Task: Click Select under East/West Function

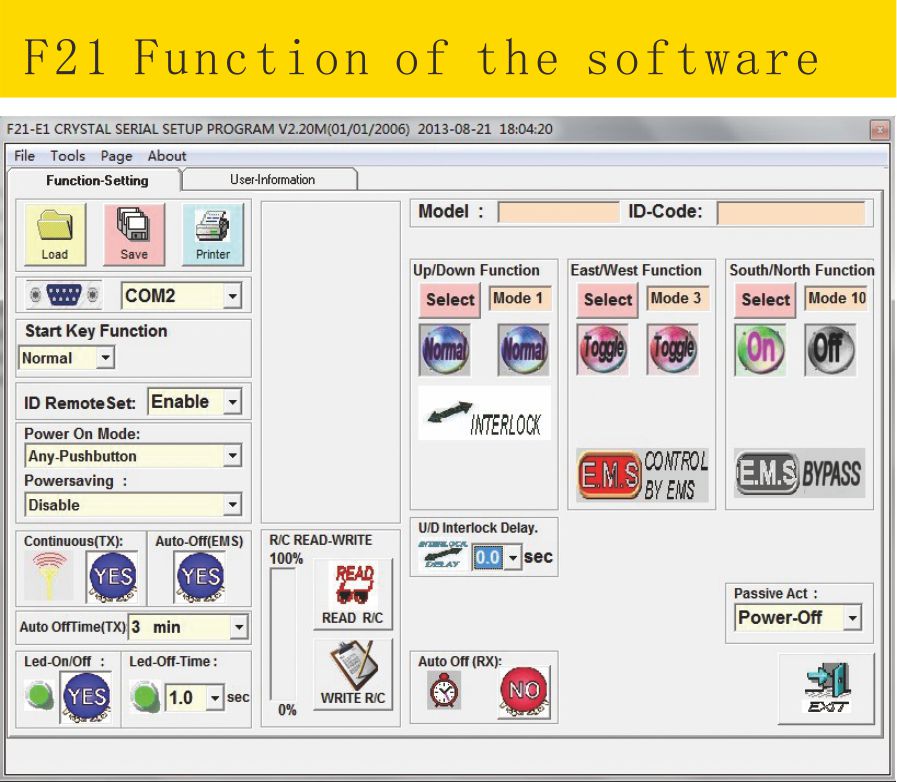Action: click(x=608, y=299)
